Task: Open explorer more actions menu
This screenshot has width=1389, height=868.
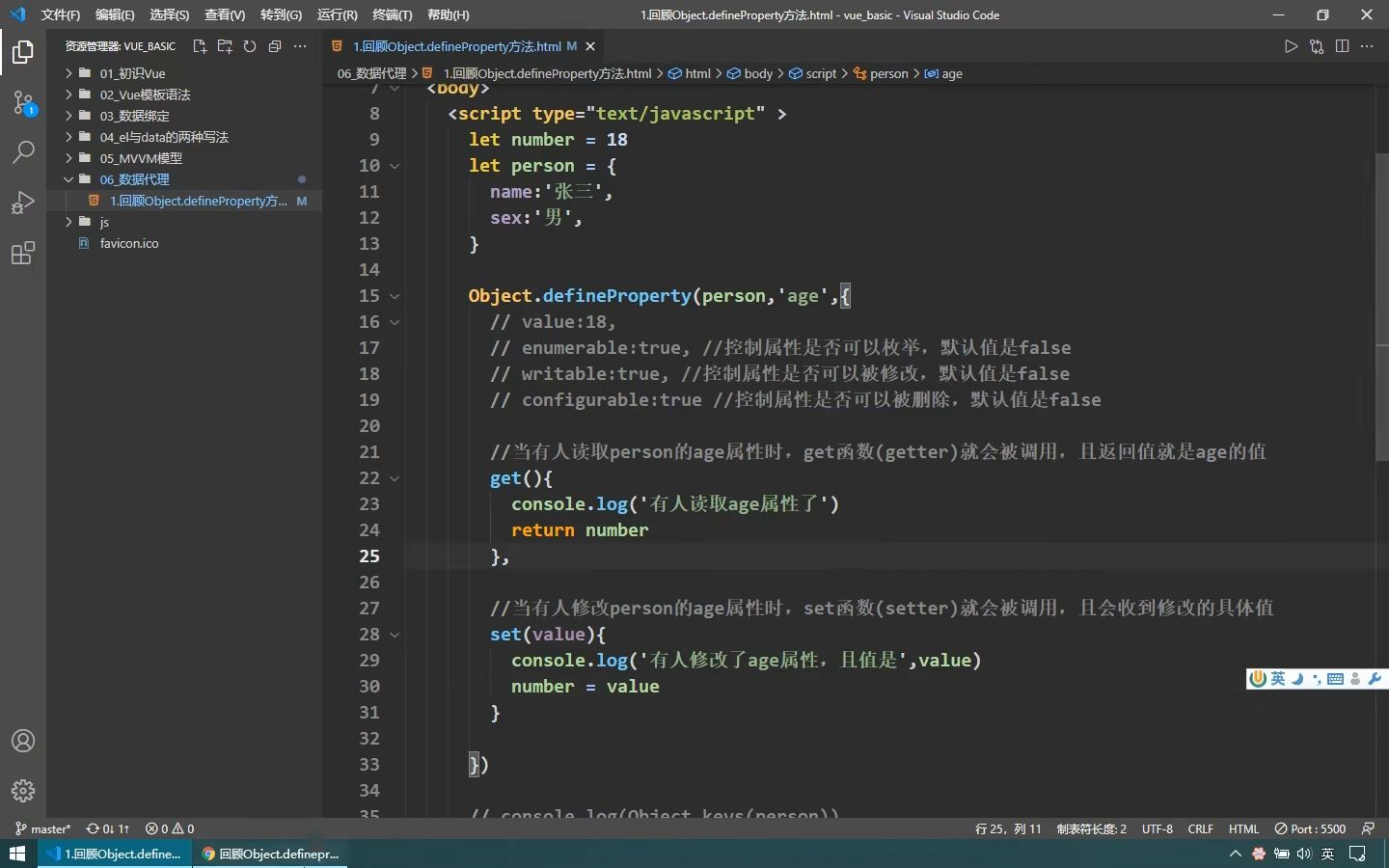Action: (x=300, y=46)
